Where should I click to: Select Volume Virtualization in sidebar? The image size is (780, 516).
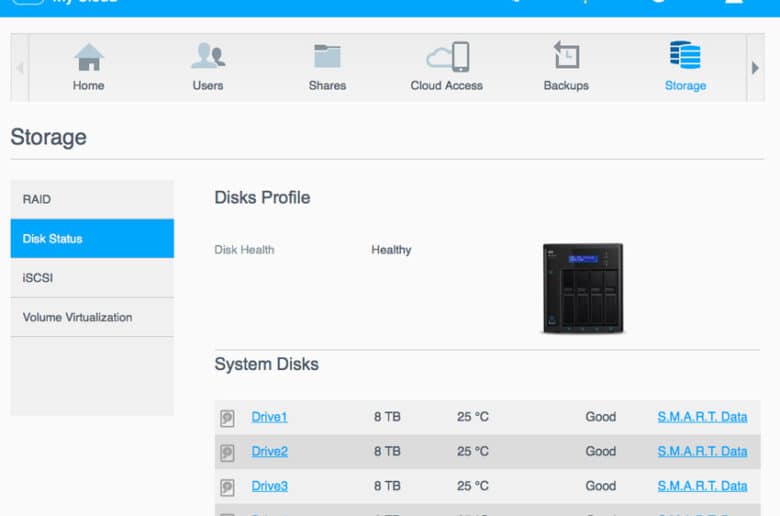click(x=92, y=317)
